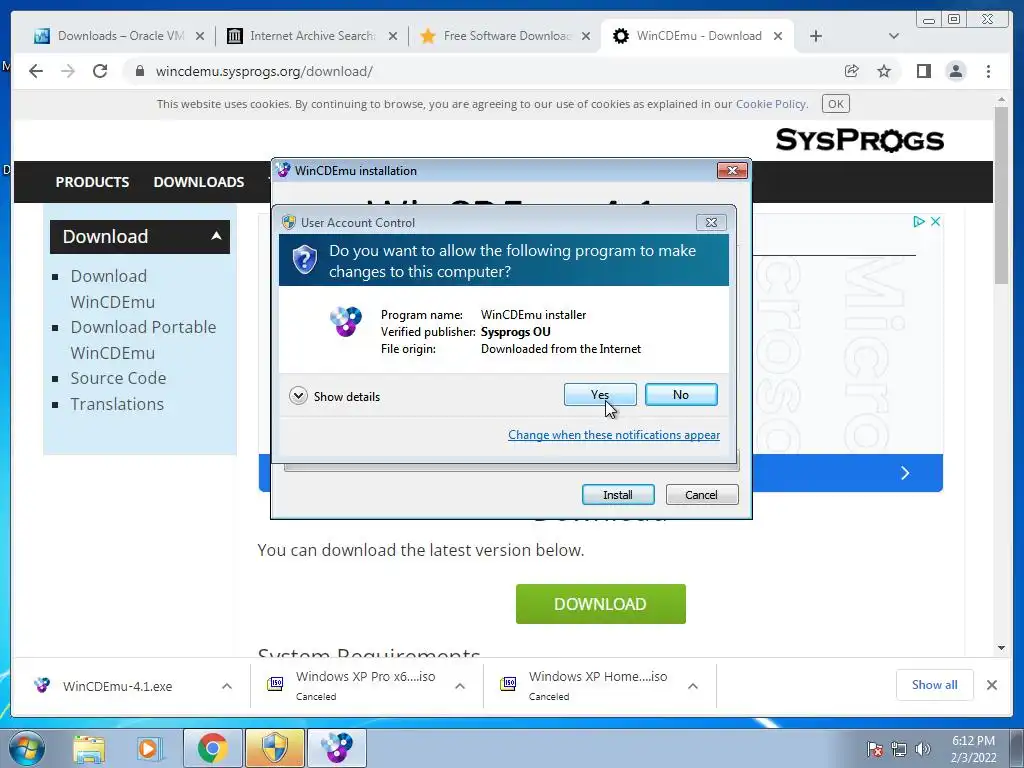Open Translations sidebar link
Viewport: 1024px width, 768px height.
[x=117, y=404]
